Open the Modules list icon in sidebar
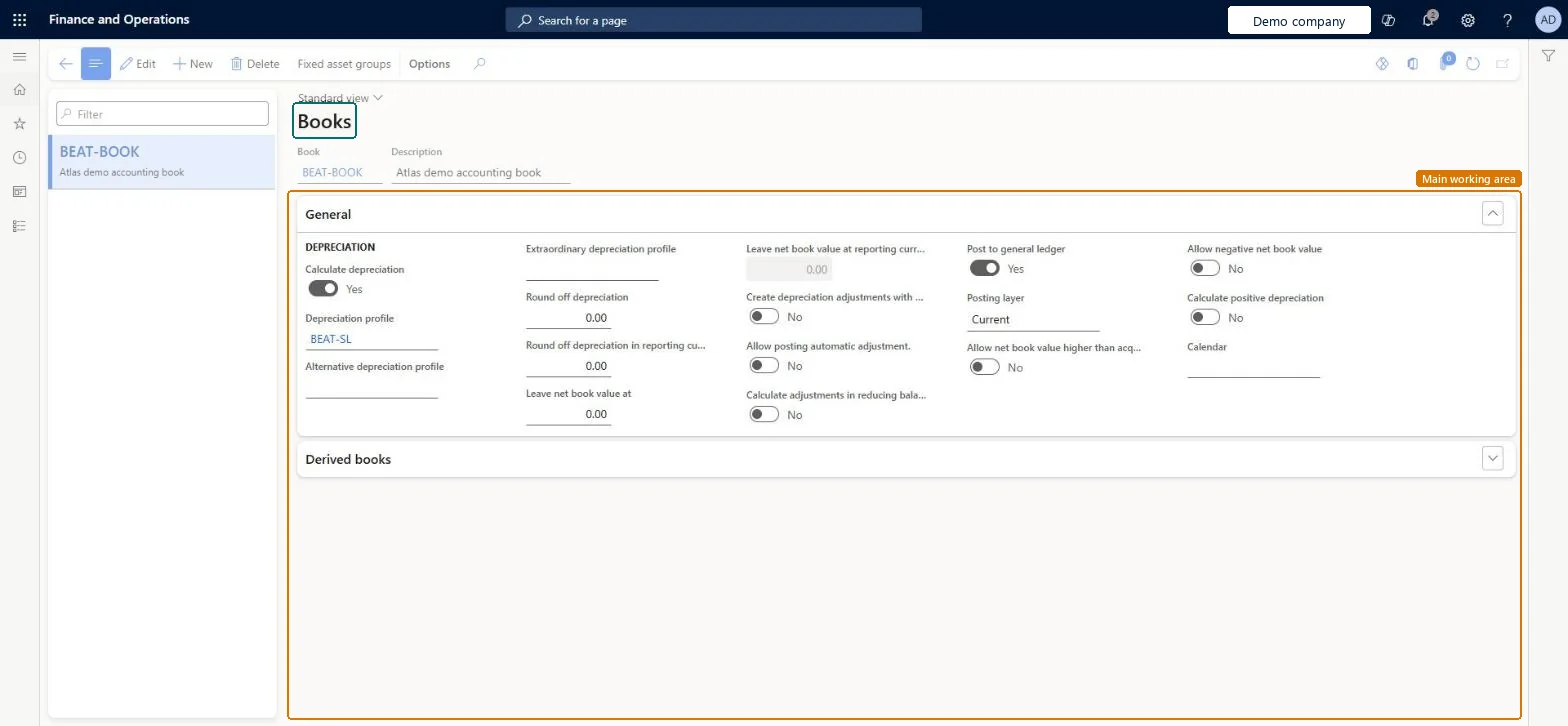This screenshot has width=1568, height=726. pos(19,226)
